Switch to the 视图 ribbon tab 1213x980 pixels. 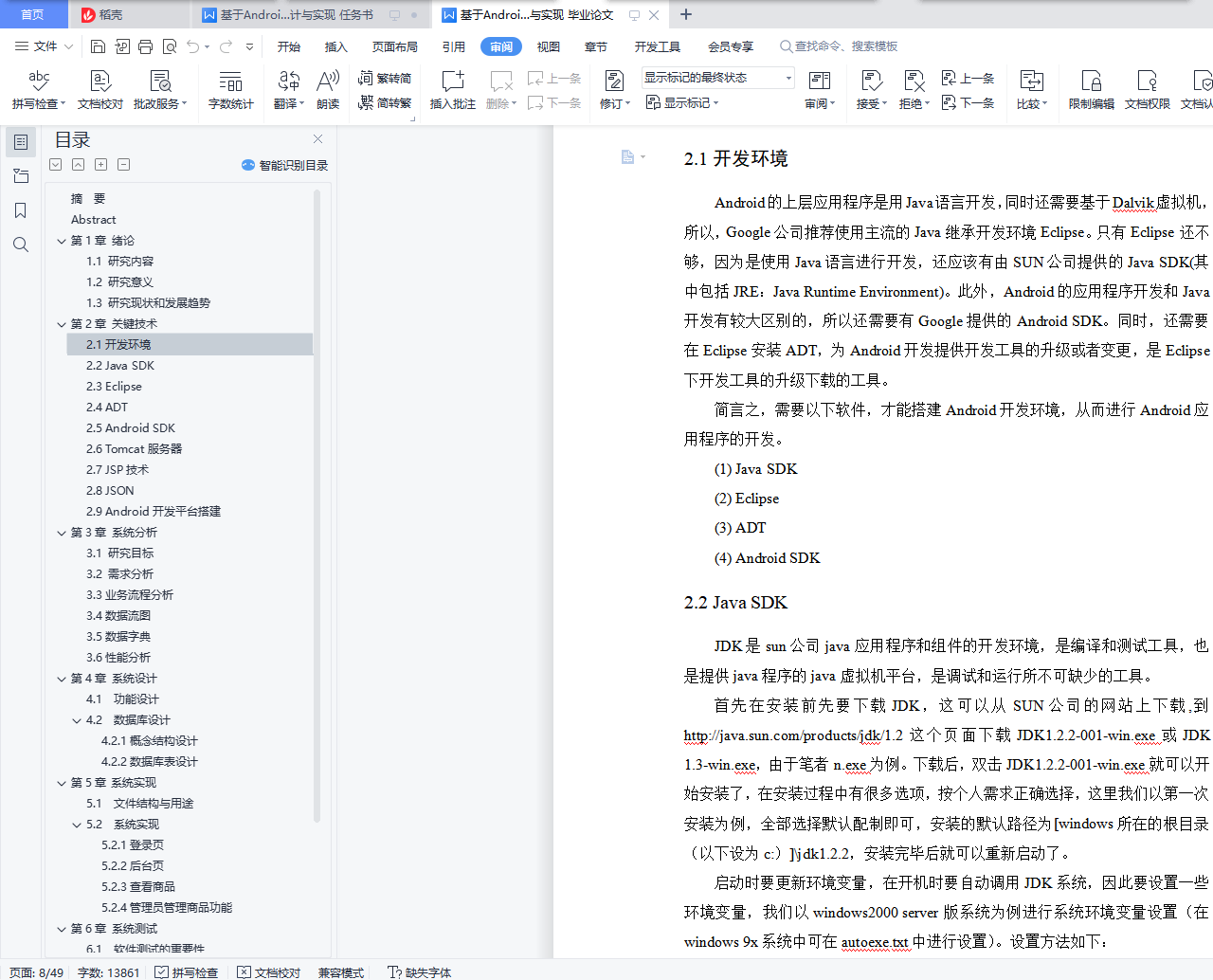coord(549,46)
